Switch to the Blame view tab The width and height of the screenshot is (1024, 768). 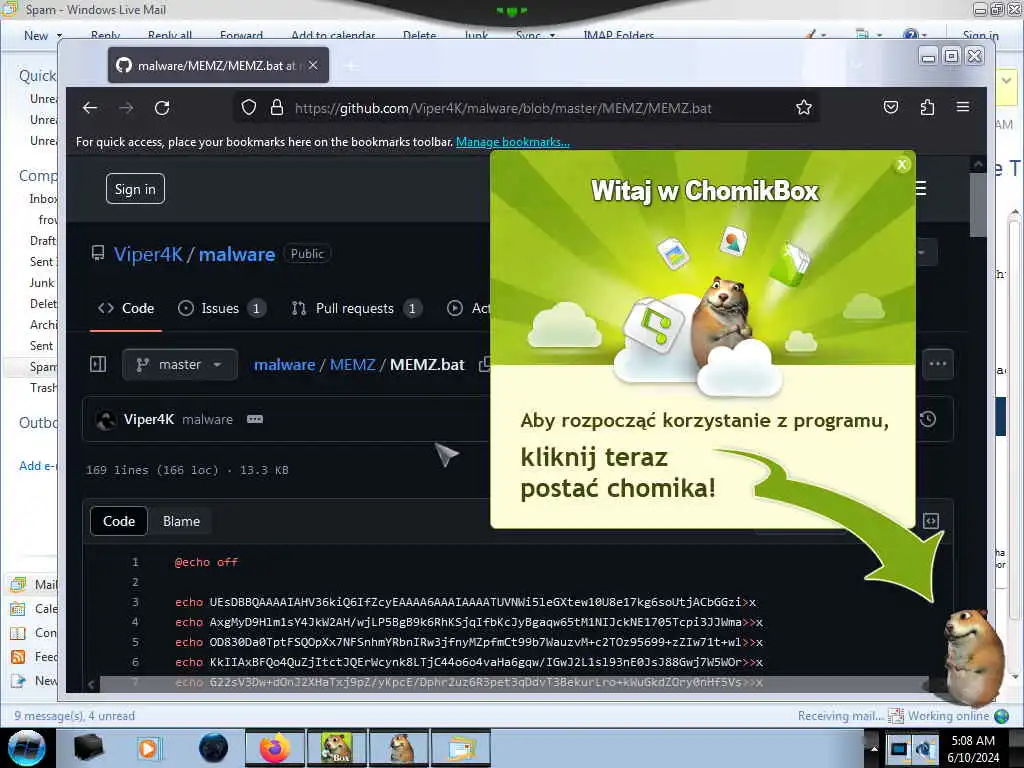[x=181, y=521]
